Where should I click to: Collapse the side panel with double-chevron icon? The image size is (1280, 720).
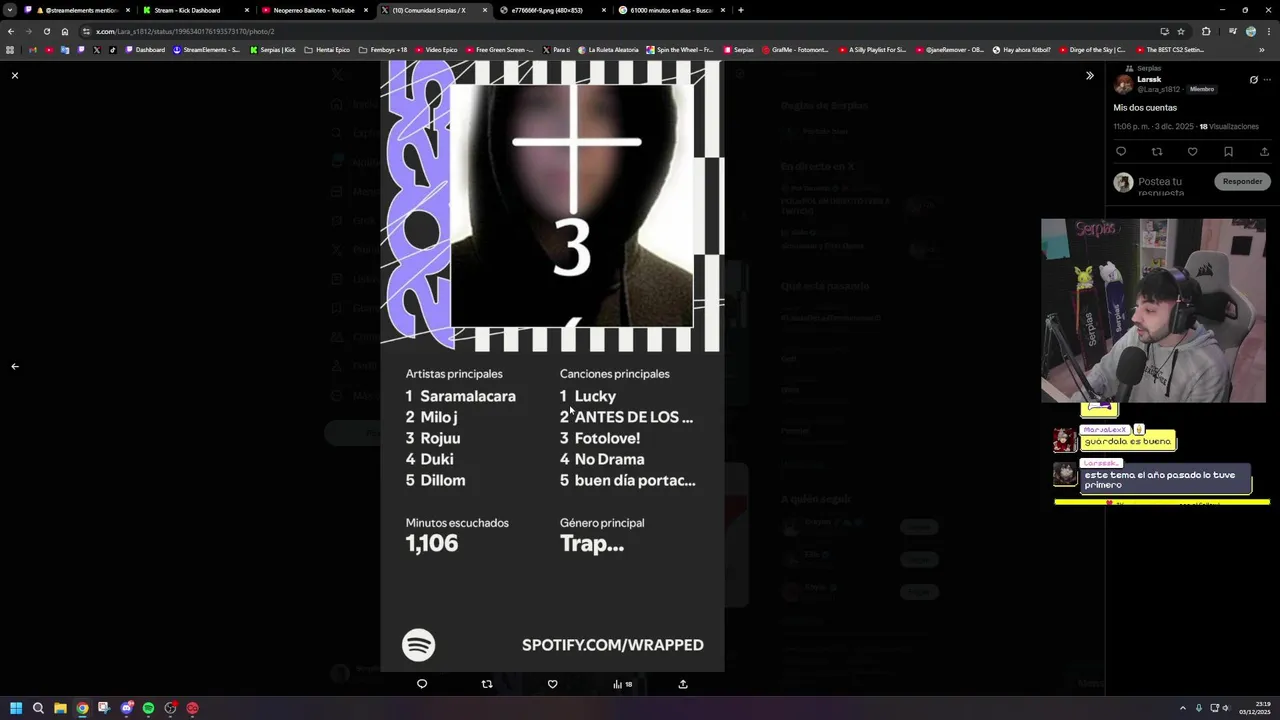(x=1090, y=75)
